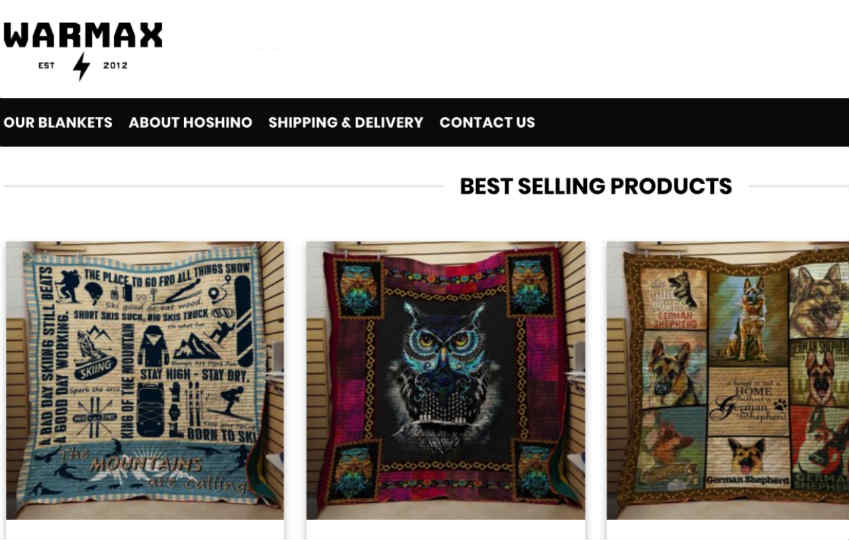The width and height of the screenshot is (849, 540).
Task: Open the skiing quilt product thumbnail
Action: (145, 380)
